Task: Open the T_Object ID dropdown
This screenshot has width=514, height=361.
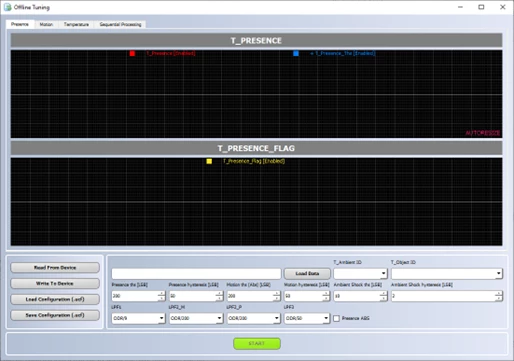Action: [x=447, y=274]
